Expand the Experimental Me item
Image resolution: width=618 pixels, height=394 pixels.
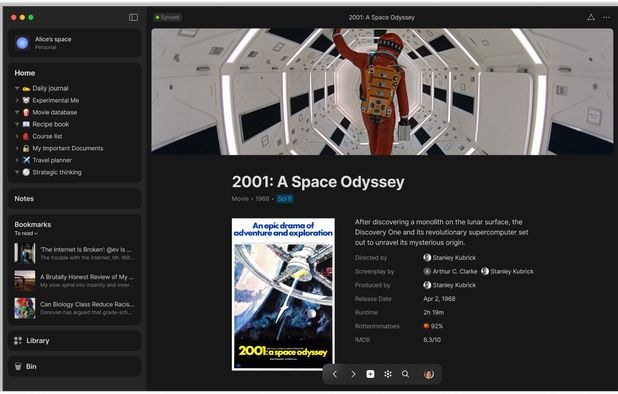(x=17, y=100)
